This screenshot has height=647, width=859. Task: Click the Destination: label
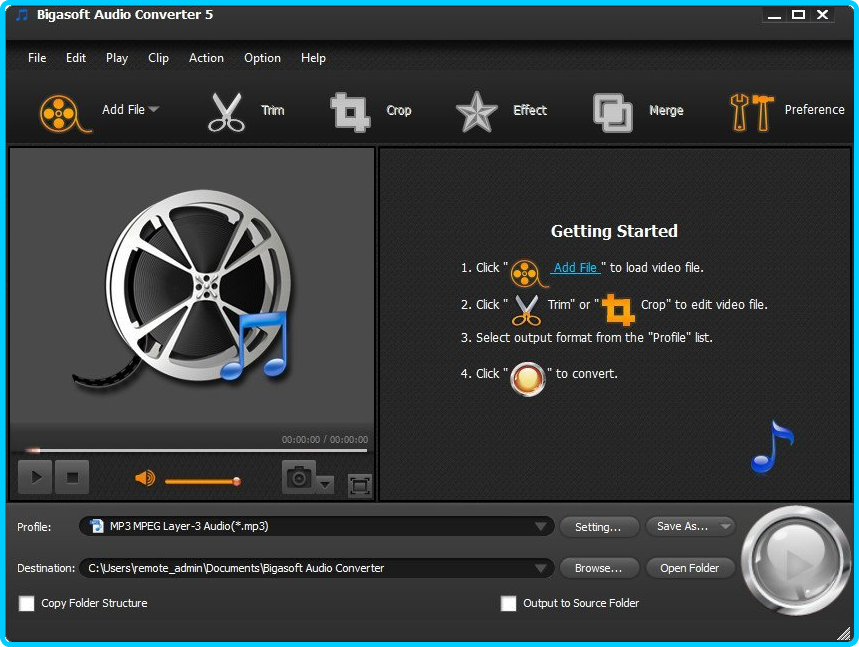(x=46, y=568)
